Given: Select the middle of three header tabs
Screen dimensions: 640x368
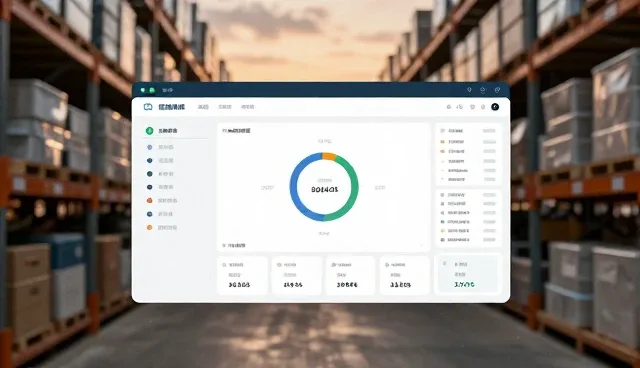Looking at the screenshot, I should pyautogui.click(x=224, y=107).
